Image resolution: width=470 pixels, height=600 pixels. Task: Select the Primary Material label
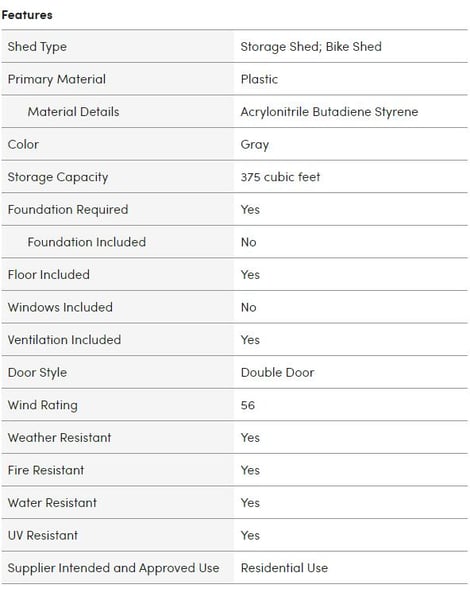pyautogui.click(x=57, y=79)
